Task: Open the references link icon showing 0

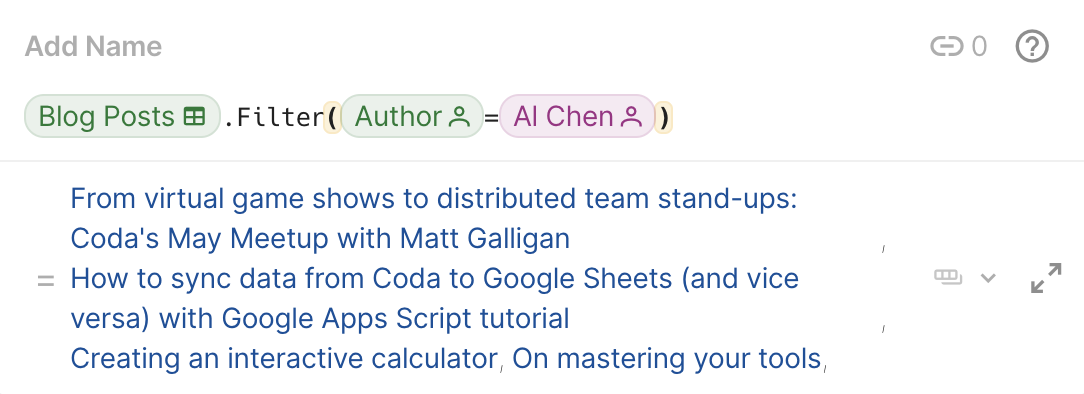Action: 958,47
